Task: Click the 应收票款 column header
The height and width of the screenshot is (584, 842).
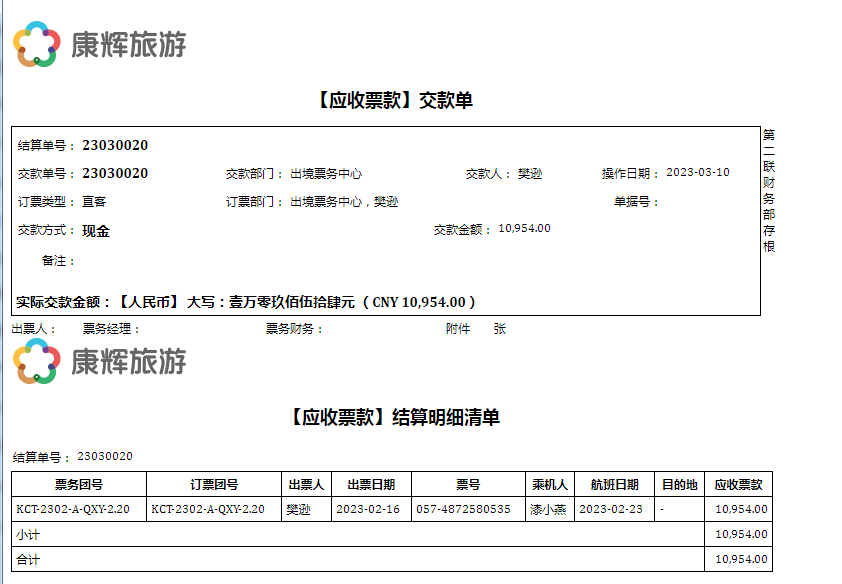Action: pos(738,484)
